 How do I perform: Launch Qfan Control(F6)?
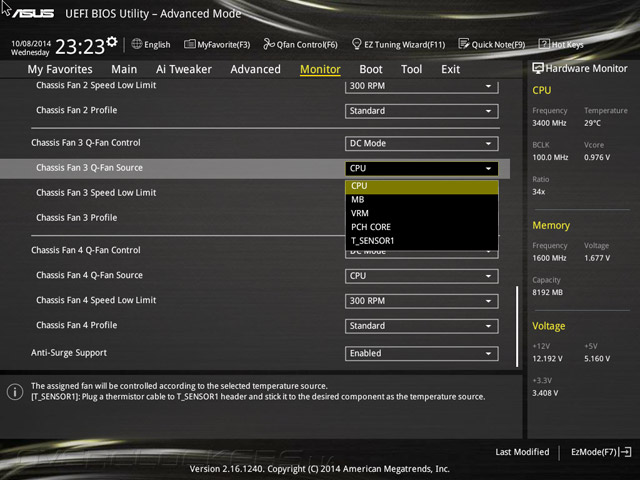pyautogui.click(x=300, y=44)
